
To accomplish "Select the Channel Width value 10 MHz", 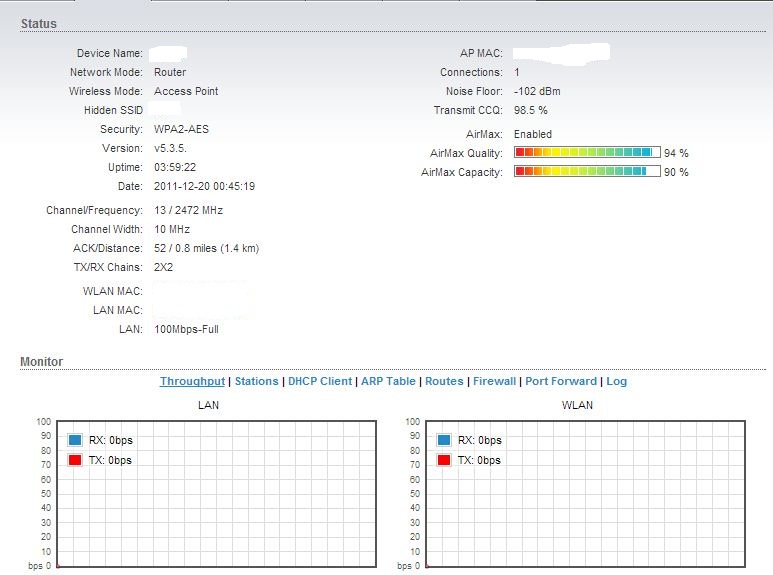I will click(x=172, y=229).
